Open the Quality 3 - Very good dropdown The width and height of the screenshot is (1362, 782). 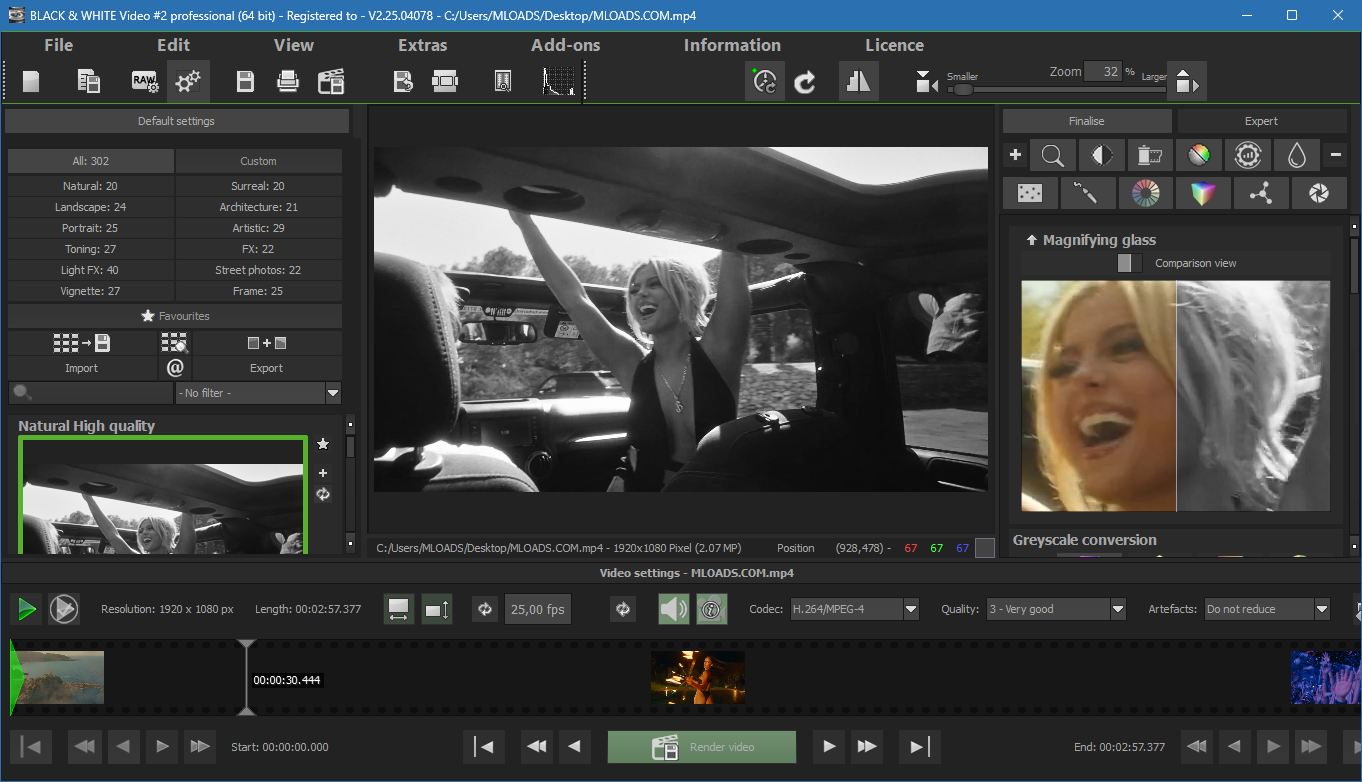pyautogui.click(x=1056, y=609)
